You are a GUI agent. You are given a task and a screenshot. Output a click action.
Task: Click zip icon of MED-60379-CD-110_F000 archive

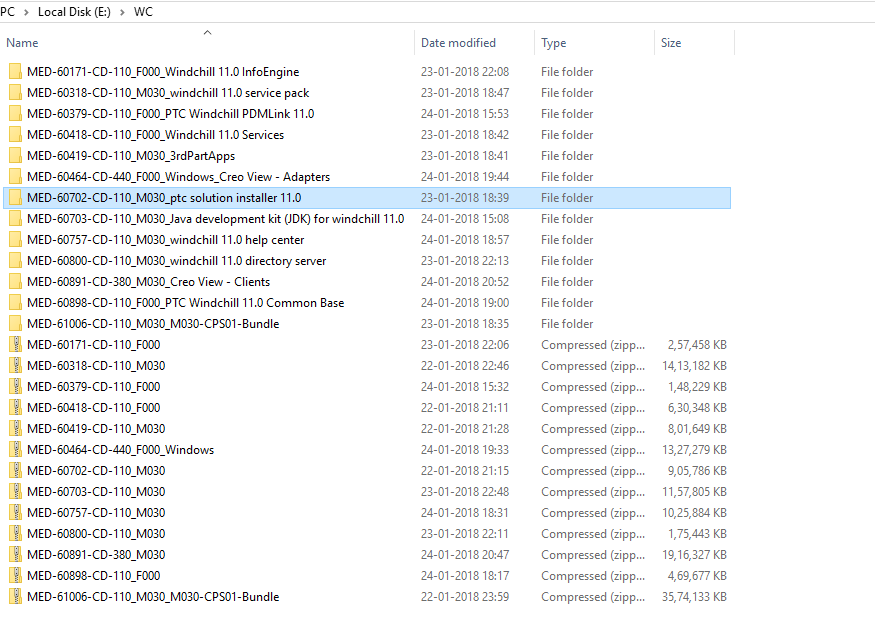click(16, 387)
